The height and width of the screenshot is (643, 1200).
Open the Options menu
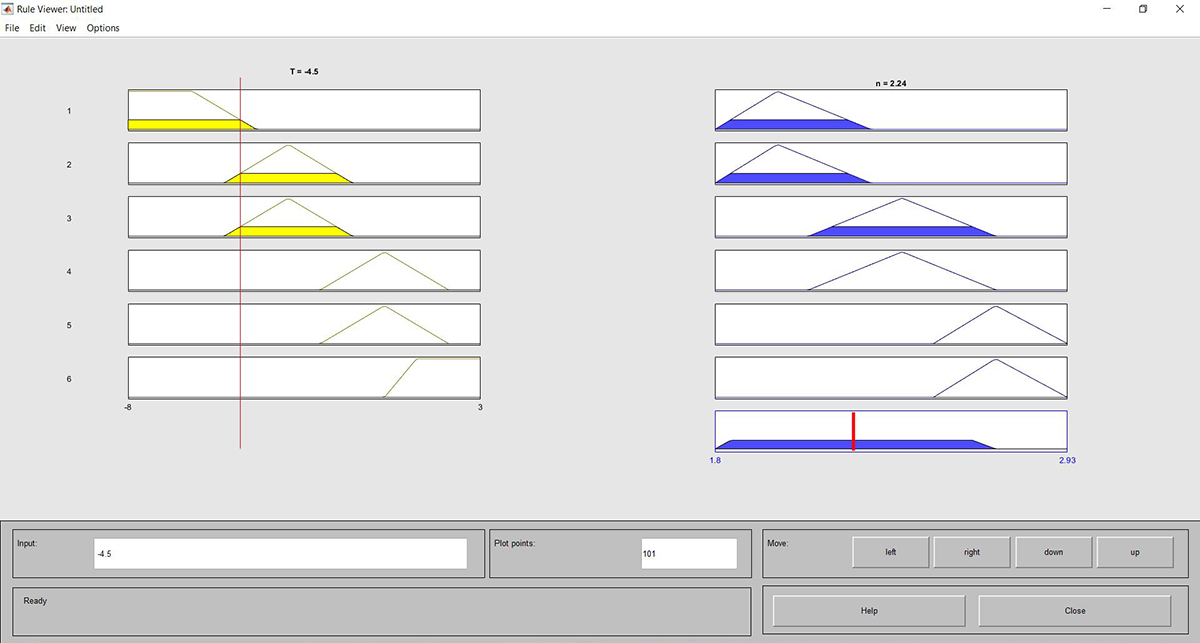103,28
